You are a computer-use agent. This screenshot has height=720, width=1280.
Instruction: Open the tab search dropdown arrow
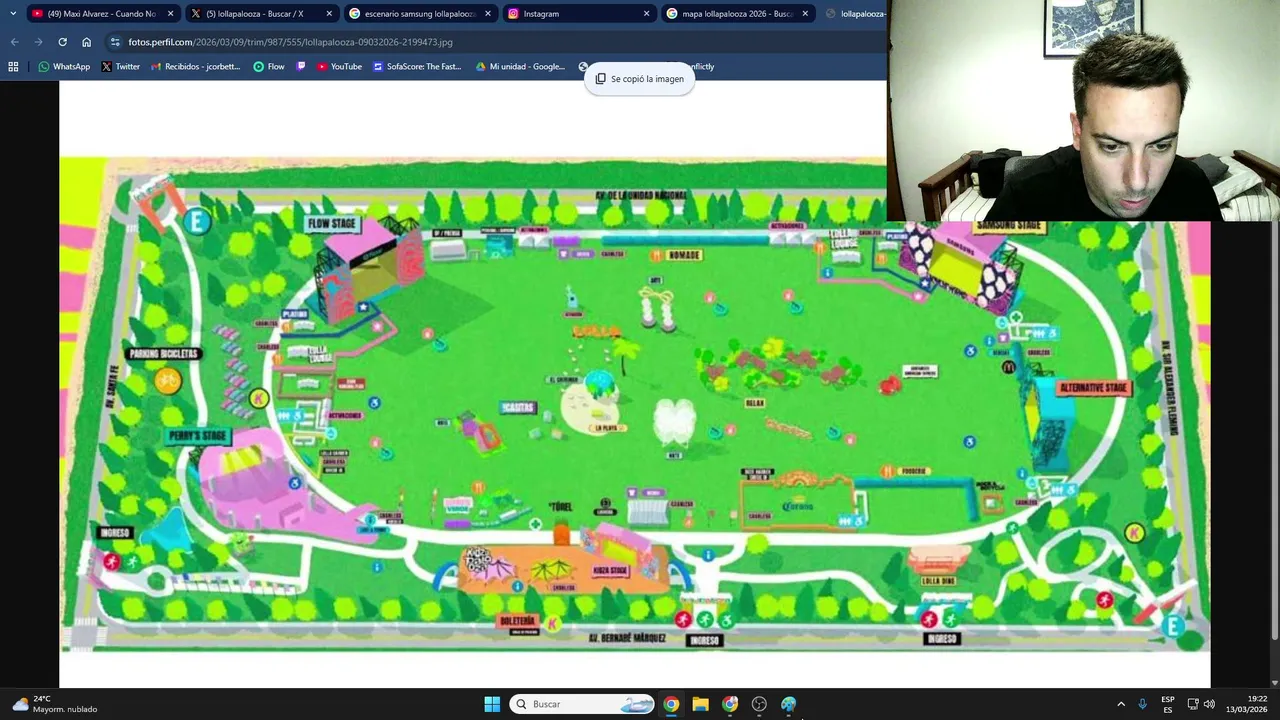tap(13, 14)
